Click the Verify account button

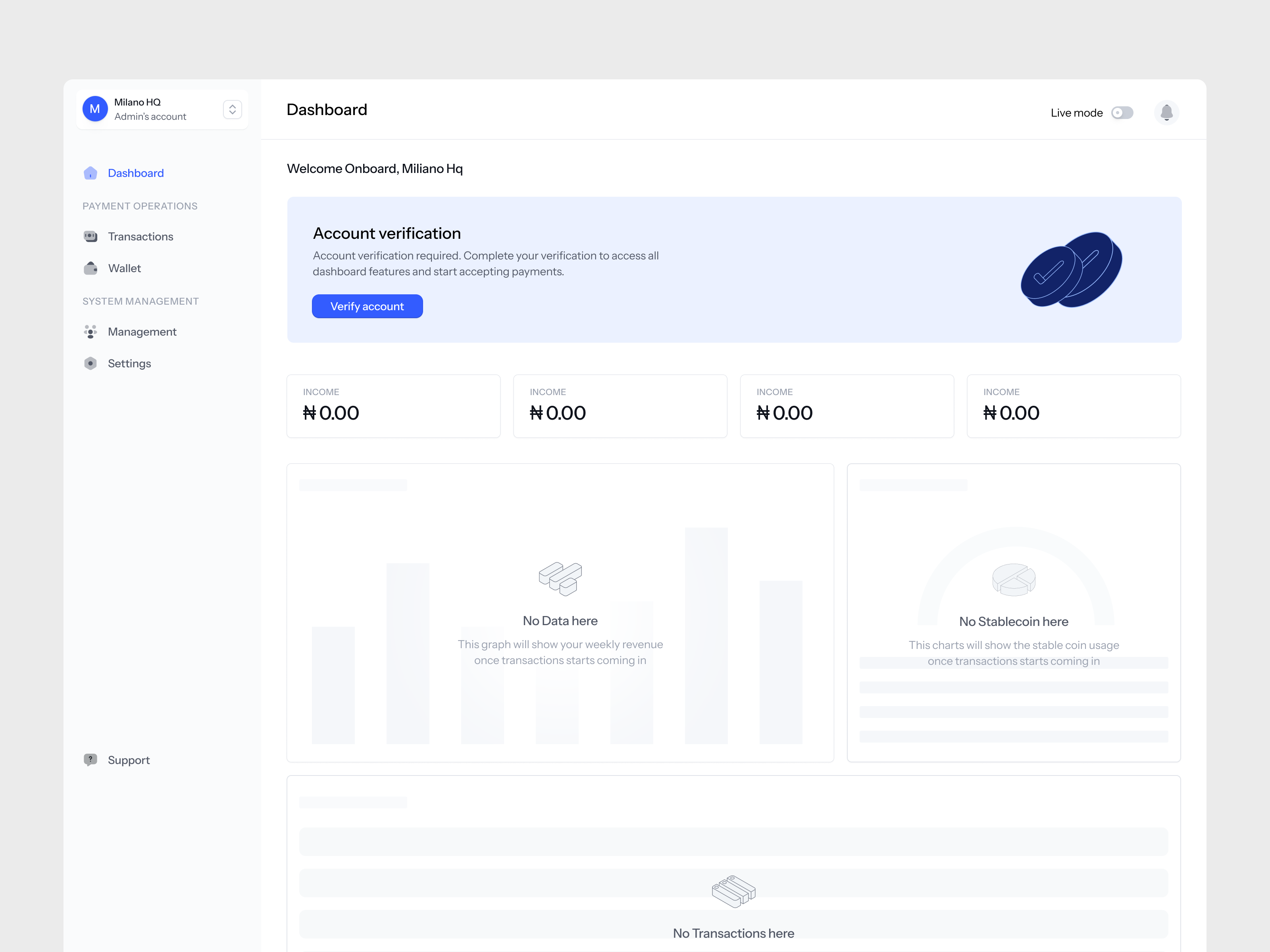[x=367, y=306]
